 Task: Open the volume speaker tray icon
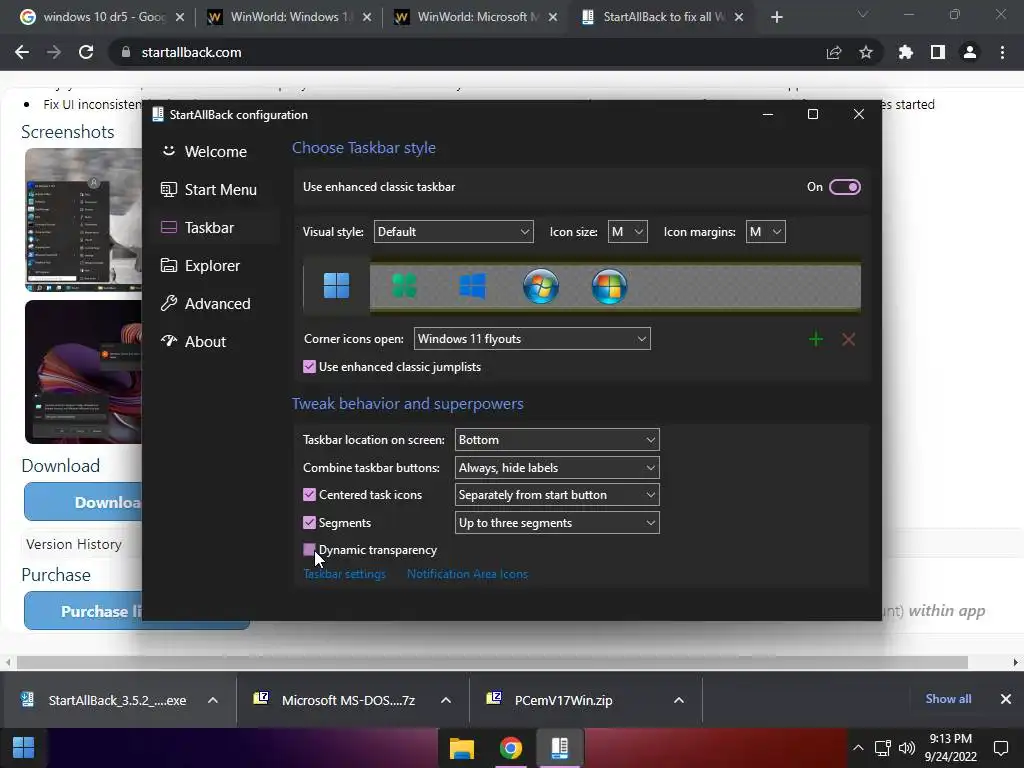click(906, 748)
